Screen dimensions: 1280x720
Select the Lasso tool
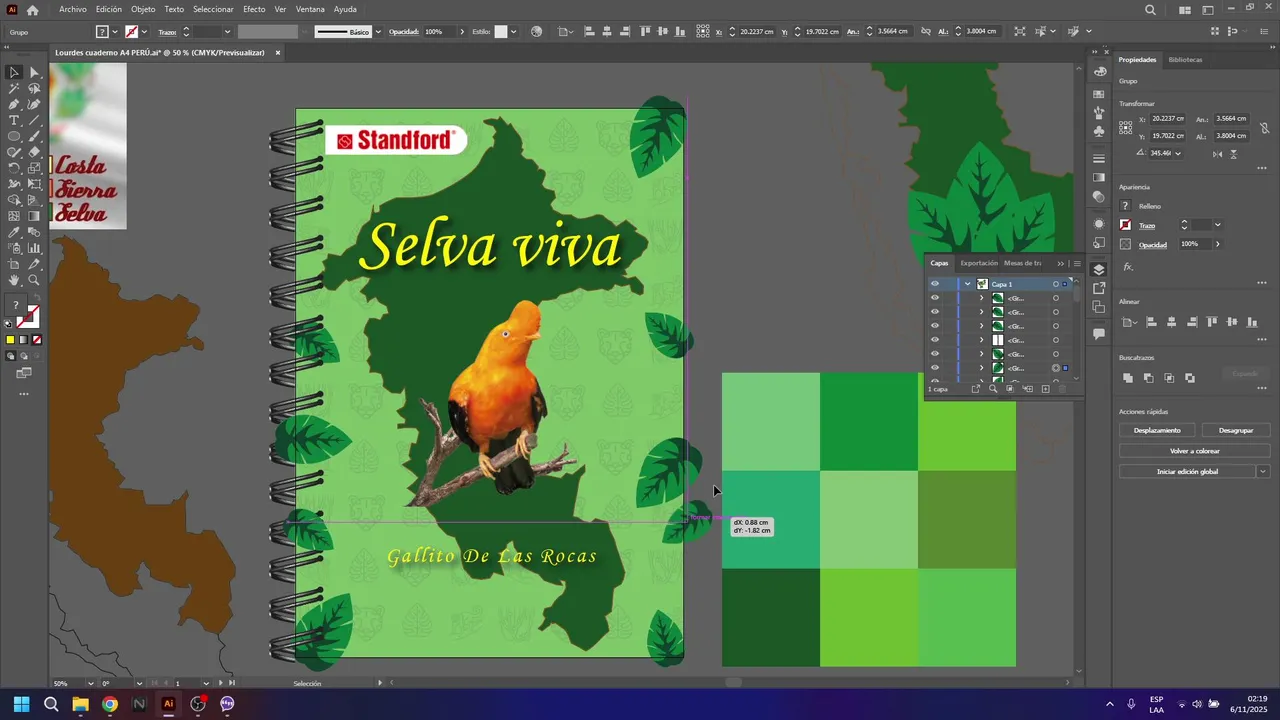pos(34,88)
